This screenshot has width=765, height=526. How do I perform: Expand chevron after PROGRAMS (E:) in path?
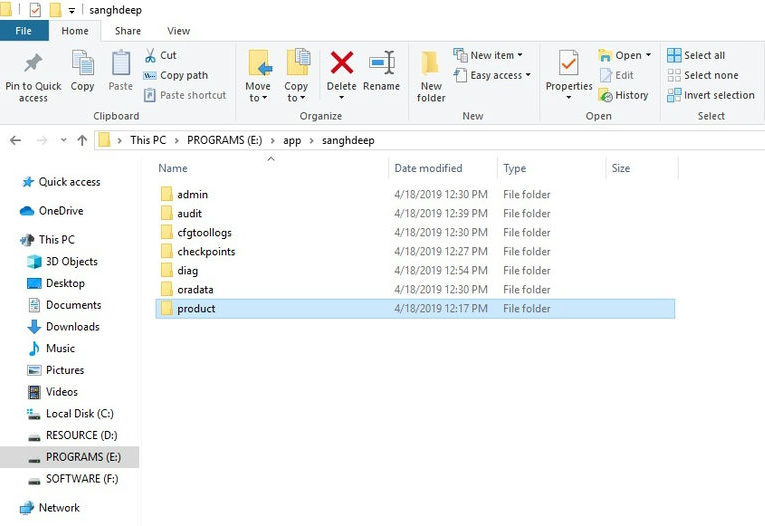tap(273, 141)
